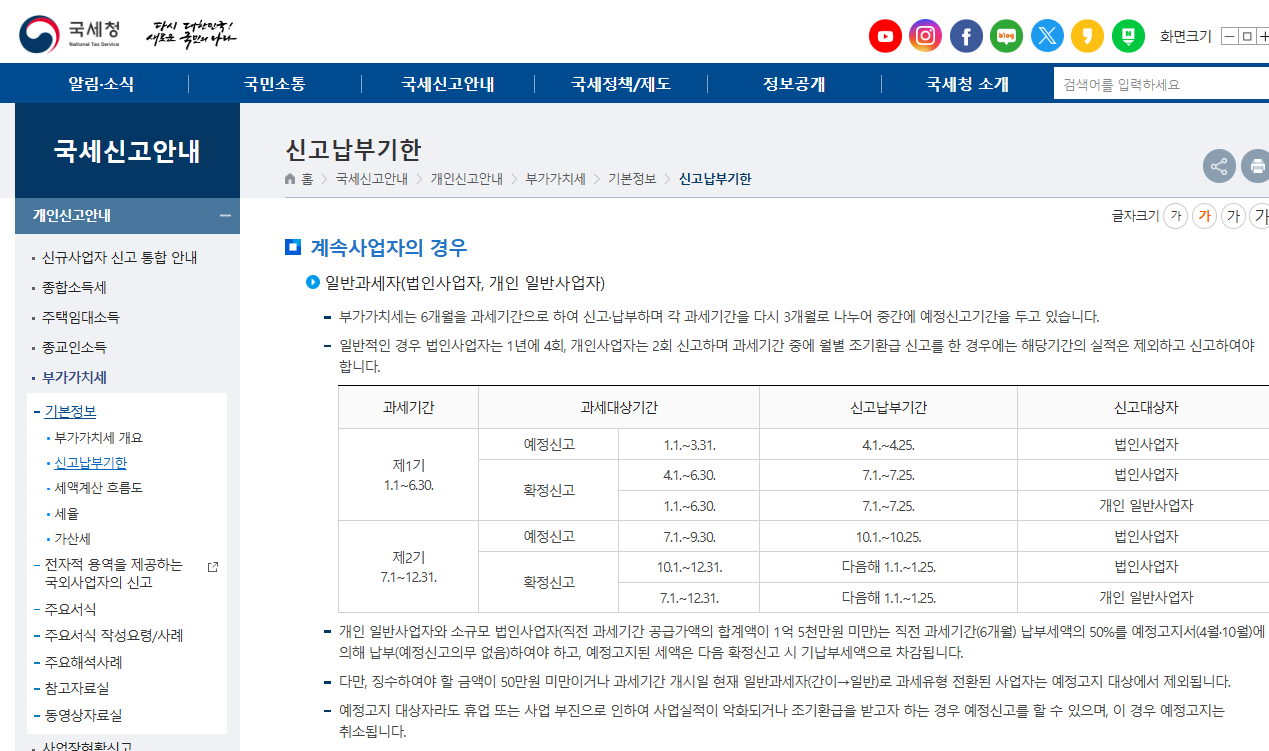This screenshot has width=1269, height=751.
Task: Open the 국민소통 main menu
Action: pos(275,84)
